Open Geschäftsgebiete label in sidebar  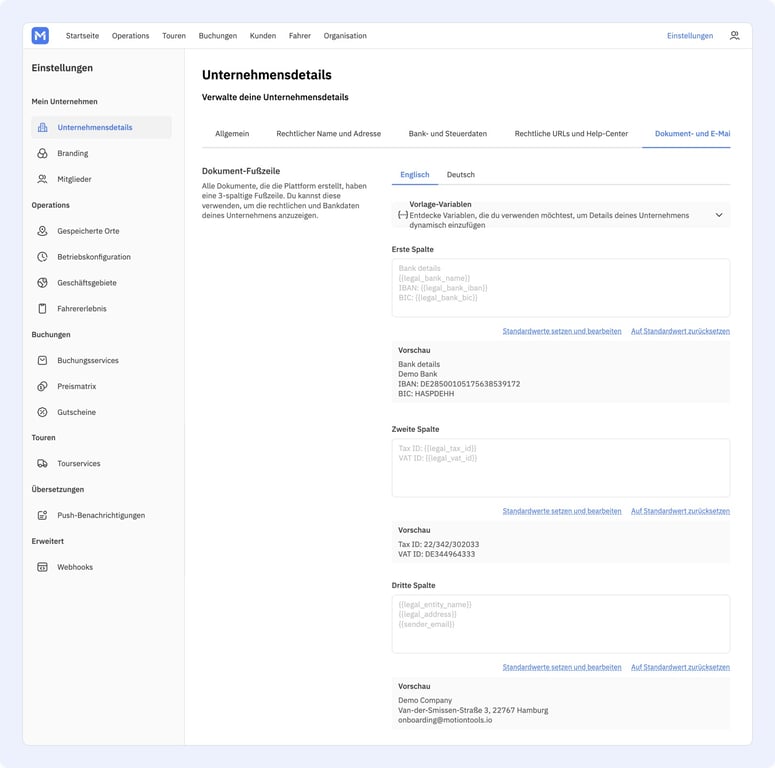click(x=87, y=283)
